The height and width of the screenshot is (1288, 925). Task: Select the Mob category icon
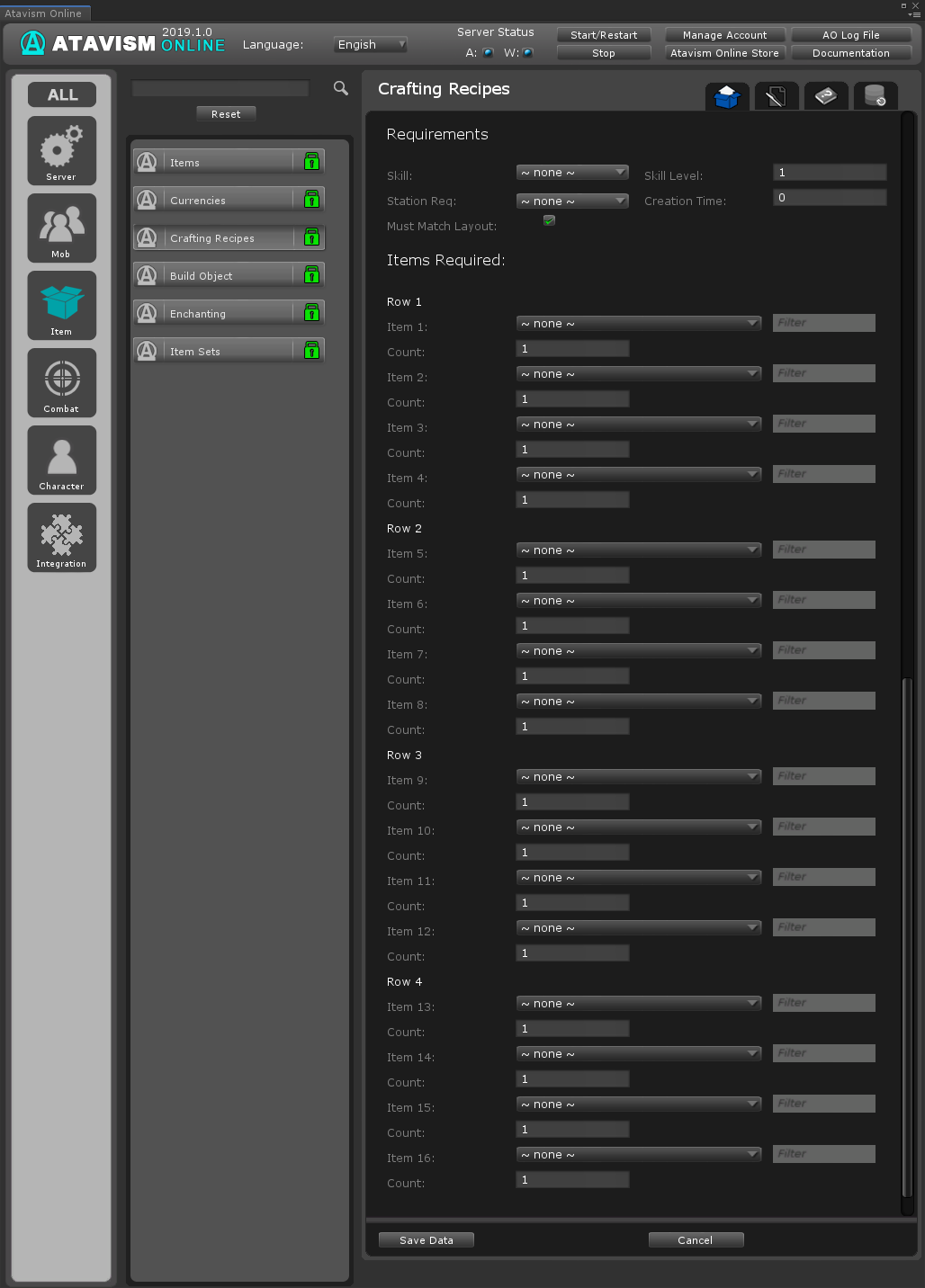point(61,228)
